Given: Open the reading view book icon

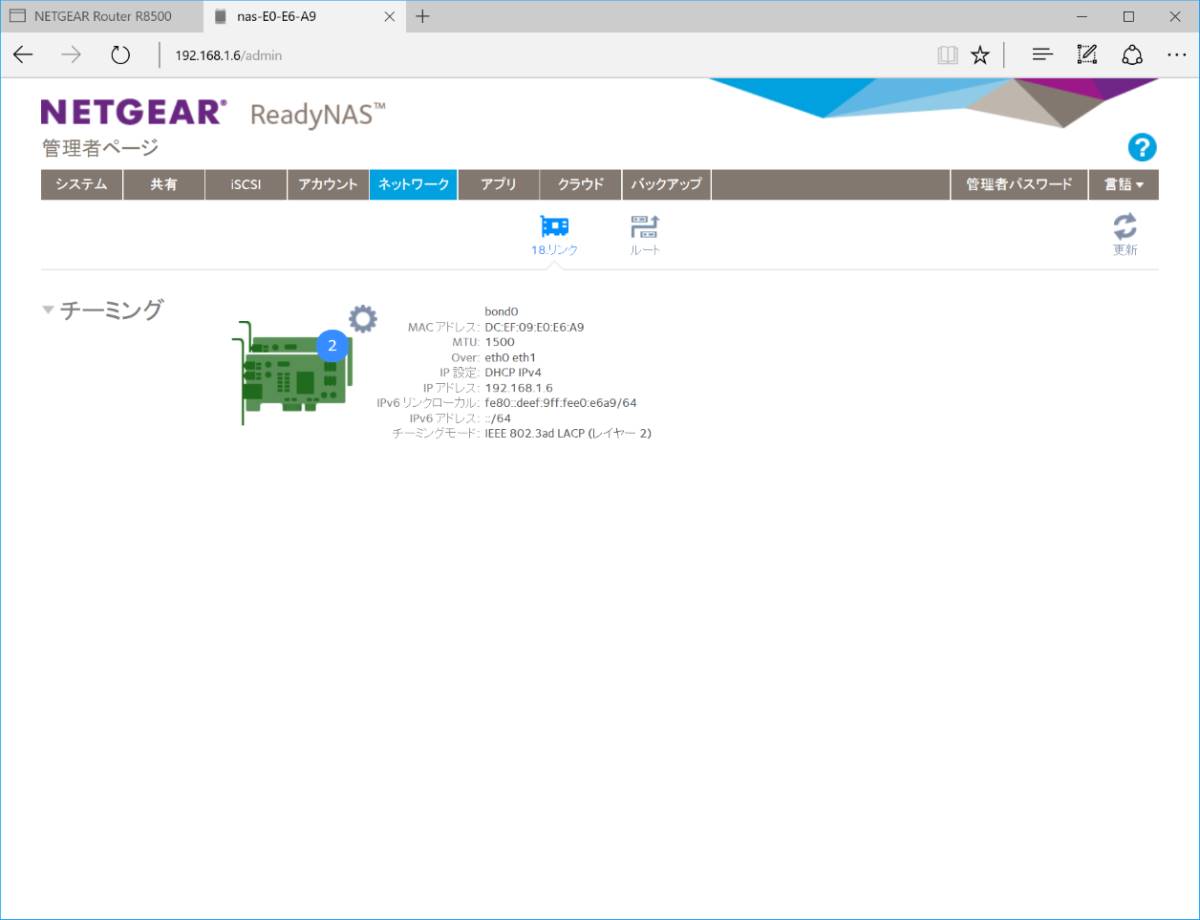Looking at the screenshot, I should [x=947, y=55].
